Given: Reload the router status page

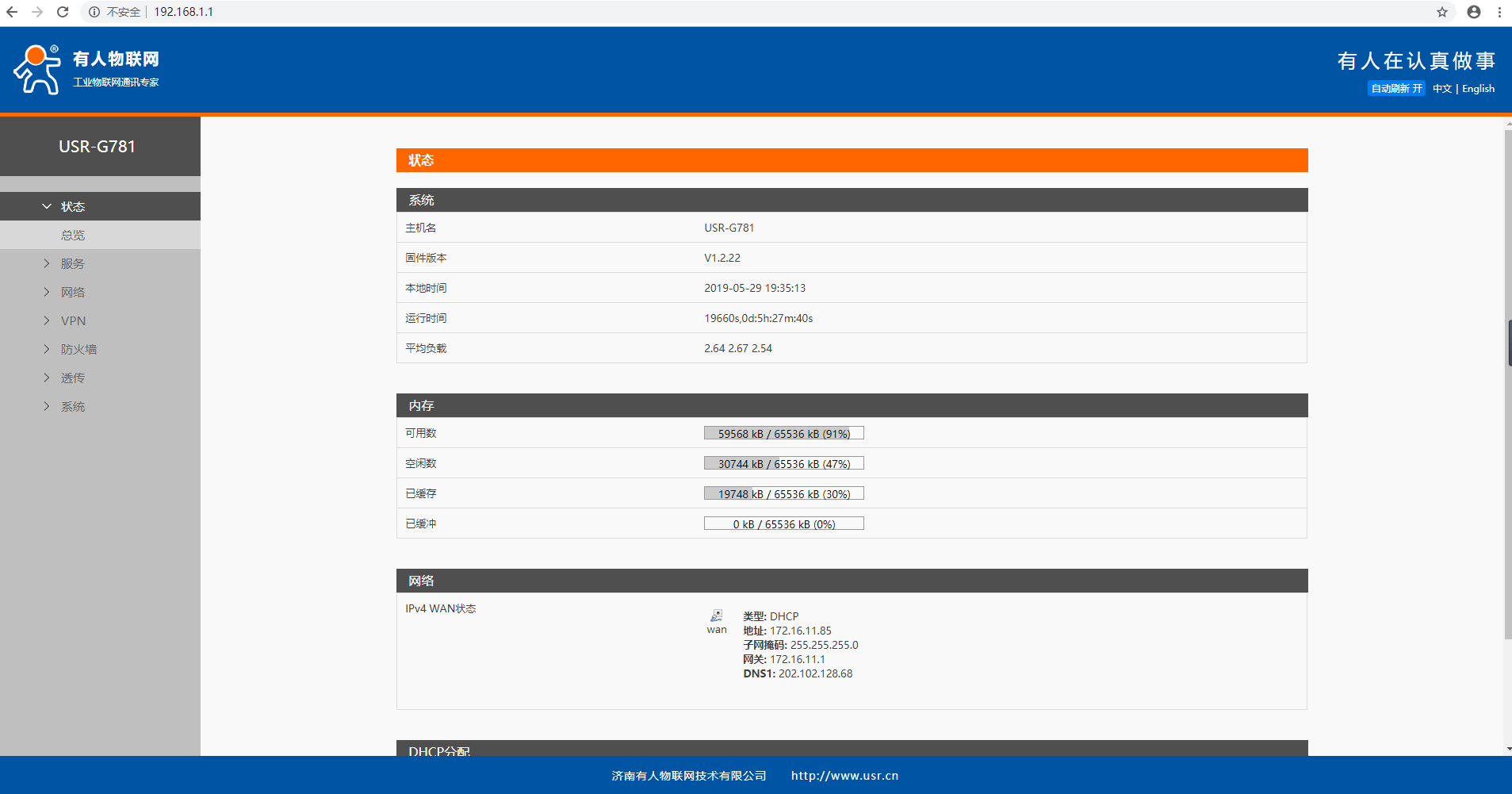Looking at the screenshot, I should tap(63, 12).
